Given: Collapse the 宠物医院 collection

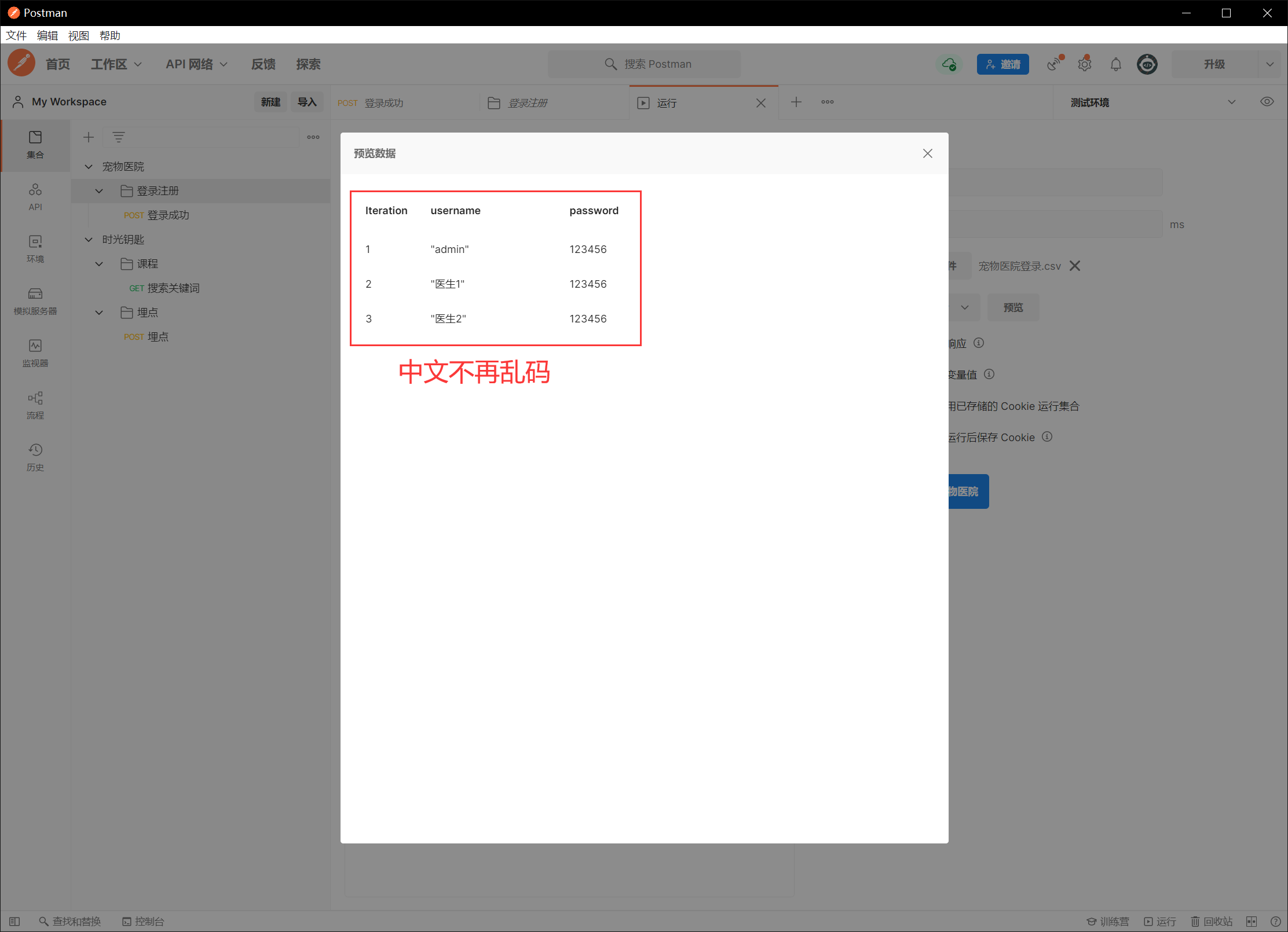Looking at the screenshot, I should [x=89, y=167].
